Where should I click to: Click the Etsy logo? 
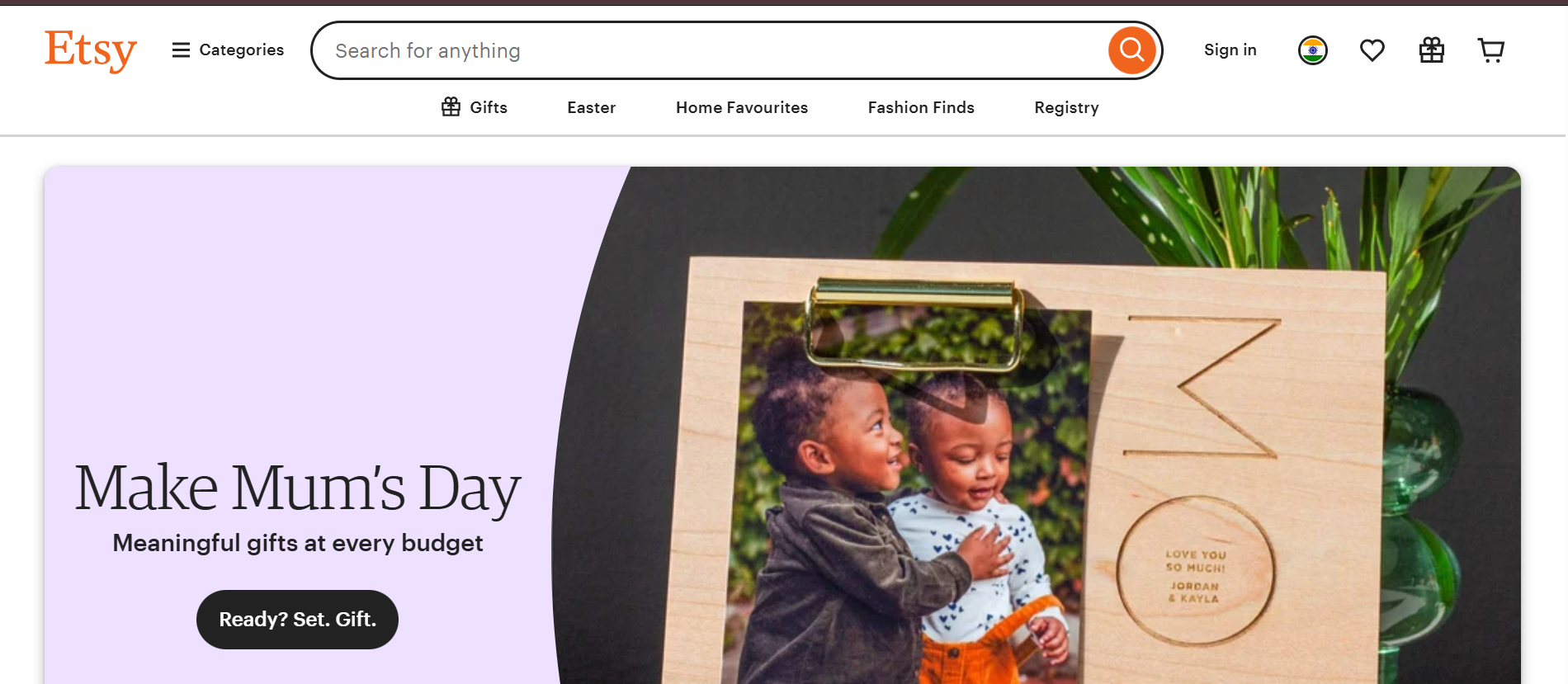tap(91, 50)
